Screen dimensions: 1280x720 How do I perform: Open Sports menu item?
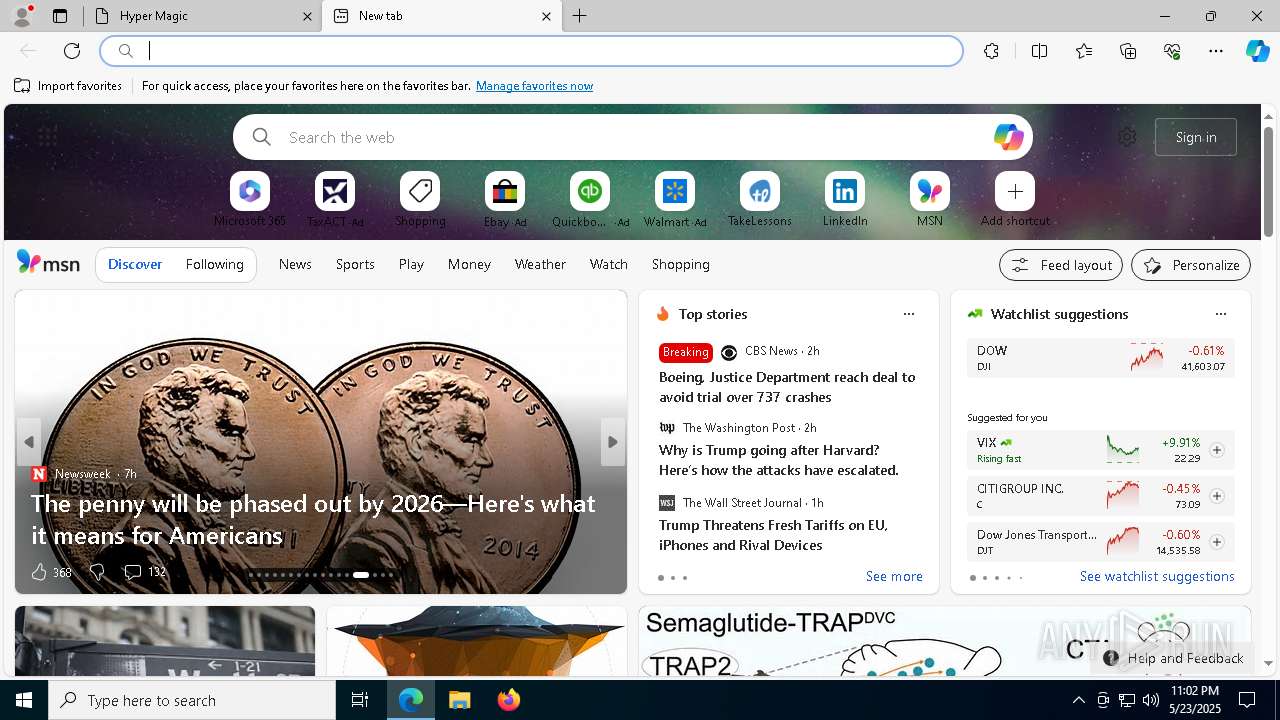[x=355, y=264]
